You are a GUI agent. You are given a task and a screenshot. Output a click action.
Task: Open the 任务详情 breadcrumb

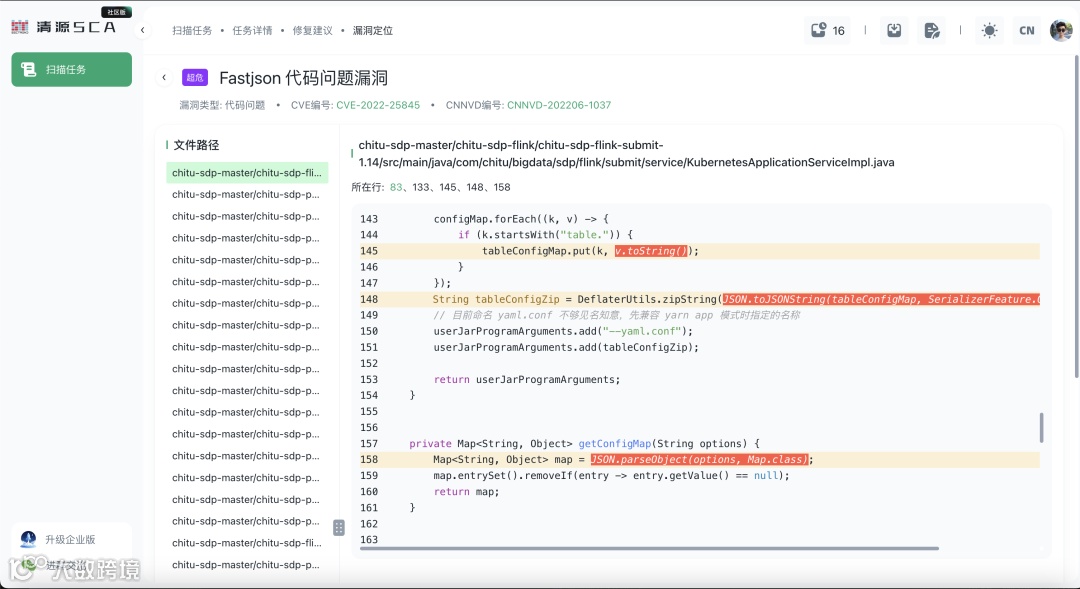(252, 30)
